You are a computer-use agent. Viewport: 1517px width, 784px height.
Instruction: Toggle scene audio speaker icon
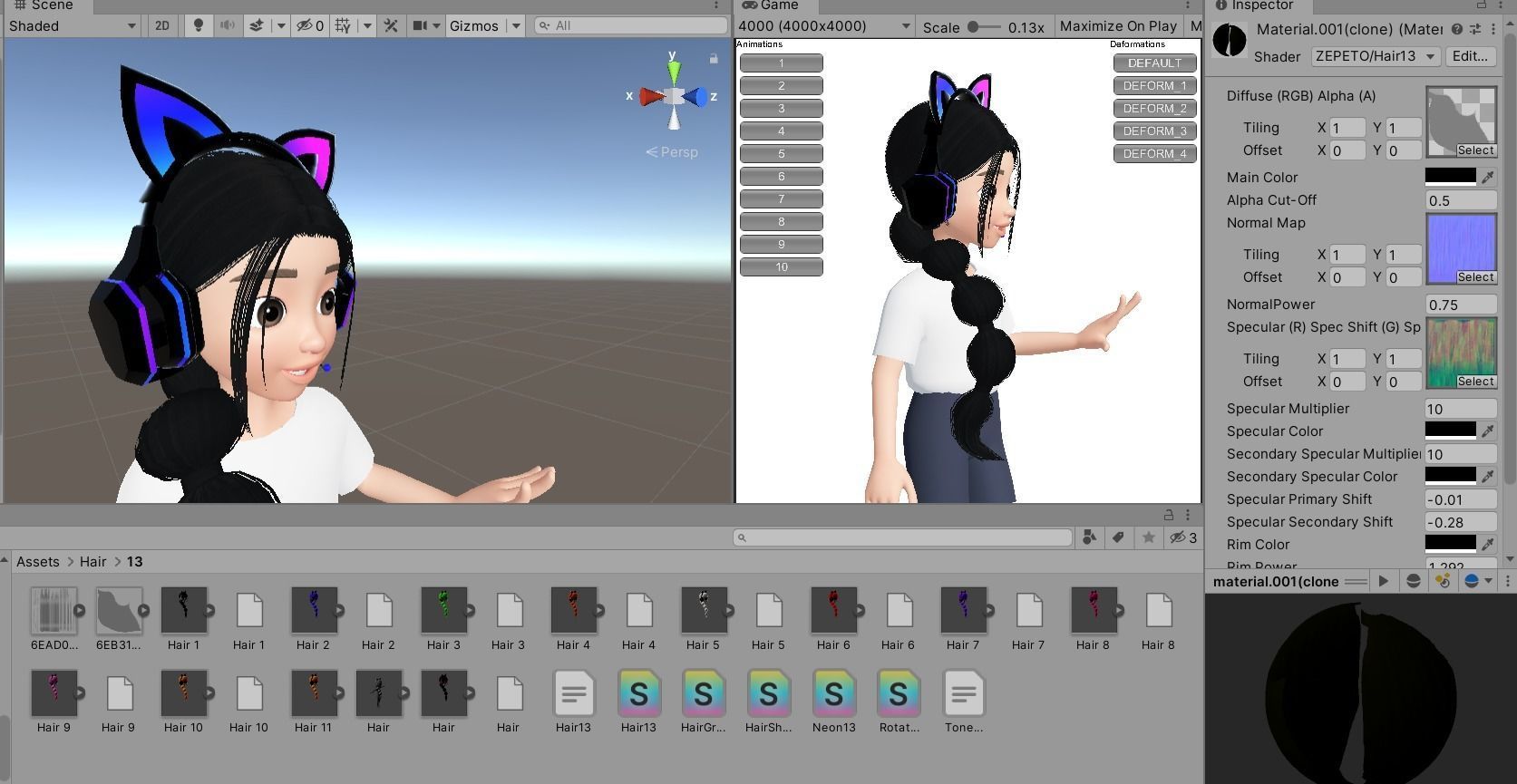click(228, 25)
